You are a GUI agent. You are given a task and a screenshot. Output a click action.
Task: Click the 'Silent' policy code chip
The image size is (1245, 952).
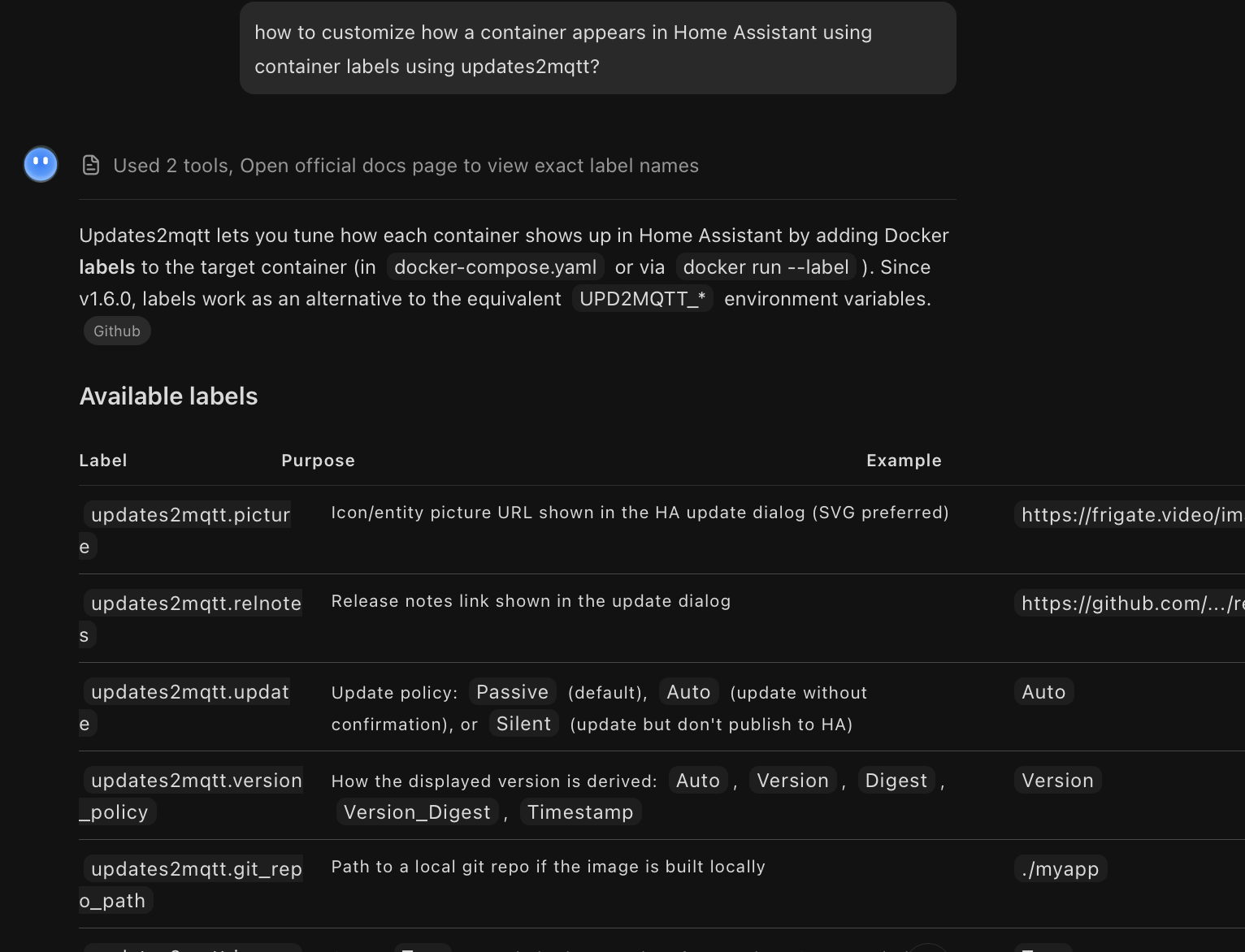click(x=523, y=724)
